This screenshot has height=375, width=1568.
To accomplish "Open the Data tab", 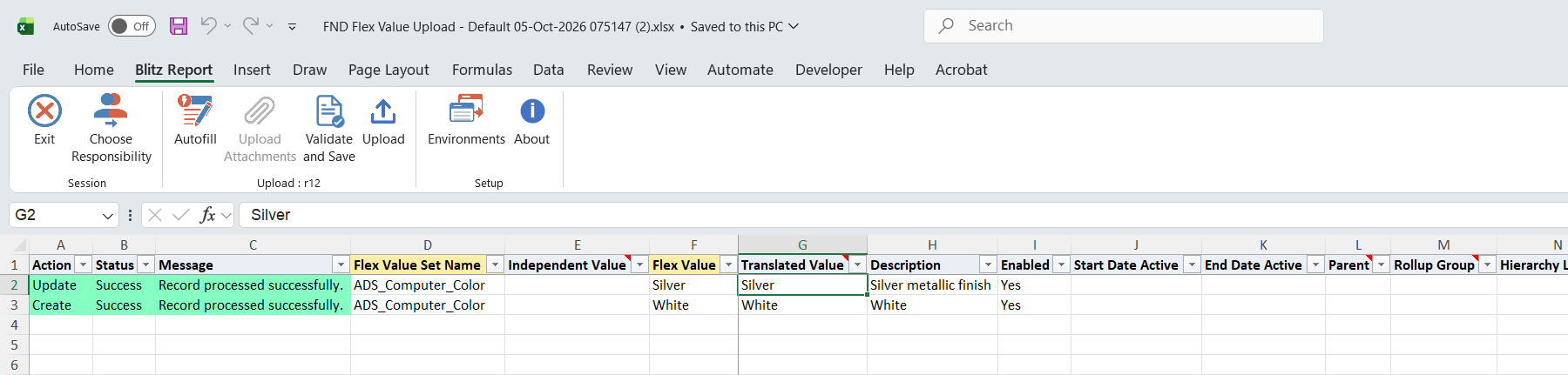I will pyautogui.click(x=549, y=70).
